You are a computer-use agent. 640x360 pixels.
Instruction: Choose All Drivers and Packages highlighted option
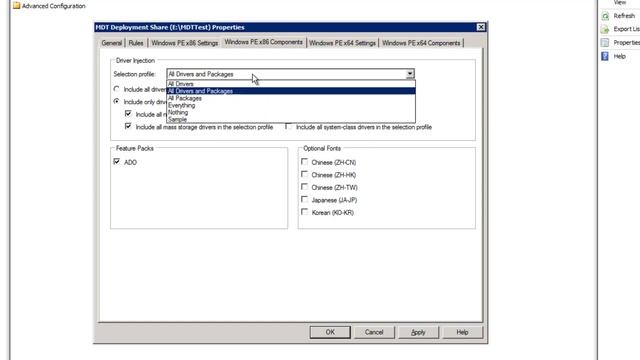coord(291,91)
